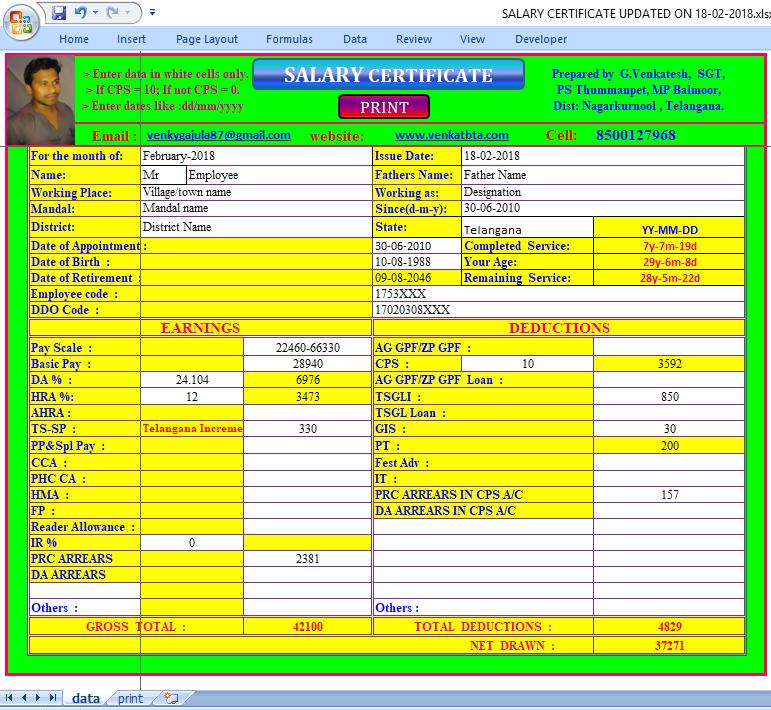
Task: Click the 'Telangana Increme' label cell
Action: coord(192,429)
